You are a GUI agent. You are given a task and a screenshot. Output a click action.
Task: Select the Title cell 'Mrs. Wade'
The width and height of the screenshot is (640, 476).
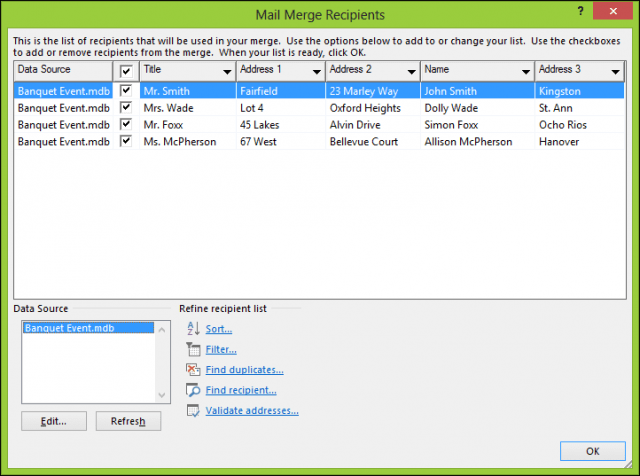(x=188, y=108)
